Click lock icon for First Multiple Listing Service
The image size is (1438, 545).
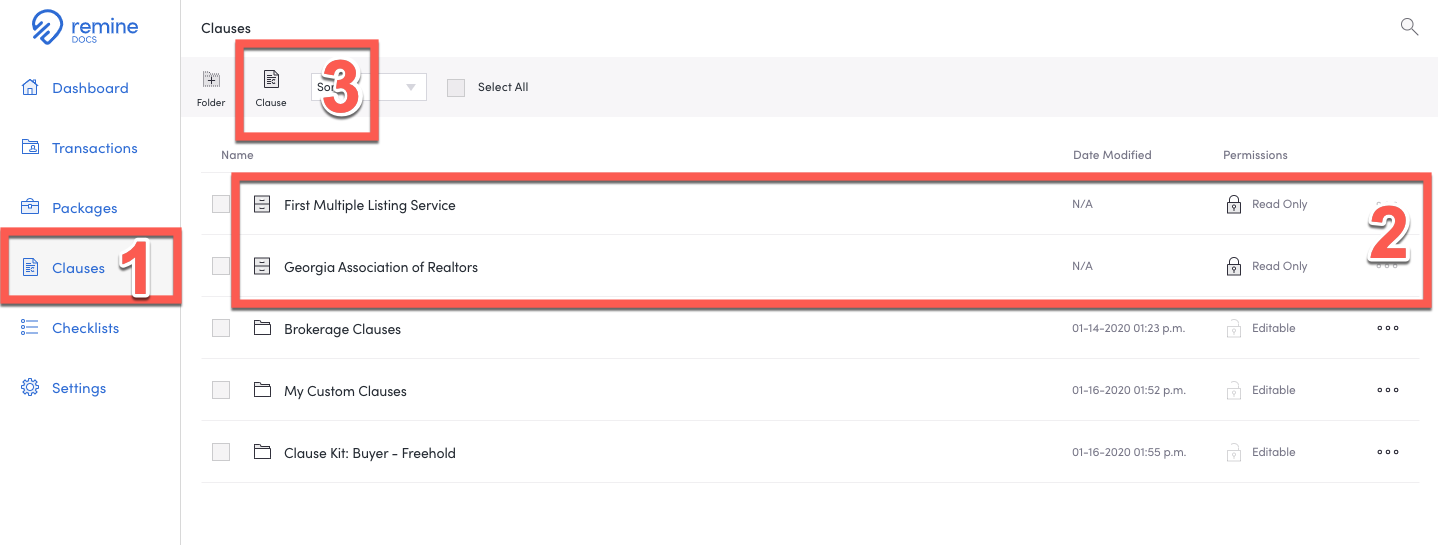click(1234, 204)
